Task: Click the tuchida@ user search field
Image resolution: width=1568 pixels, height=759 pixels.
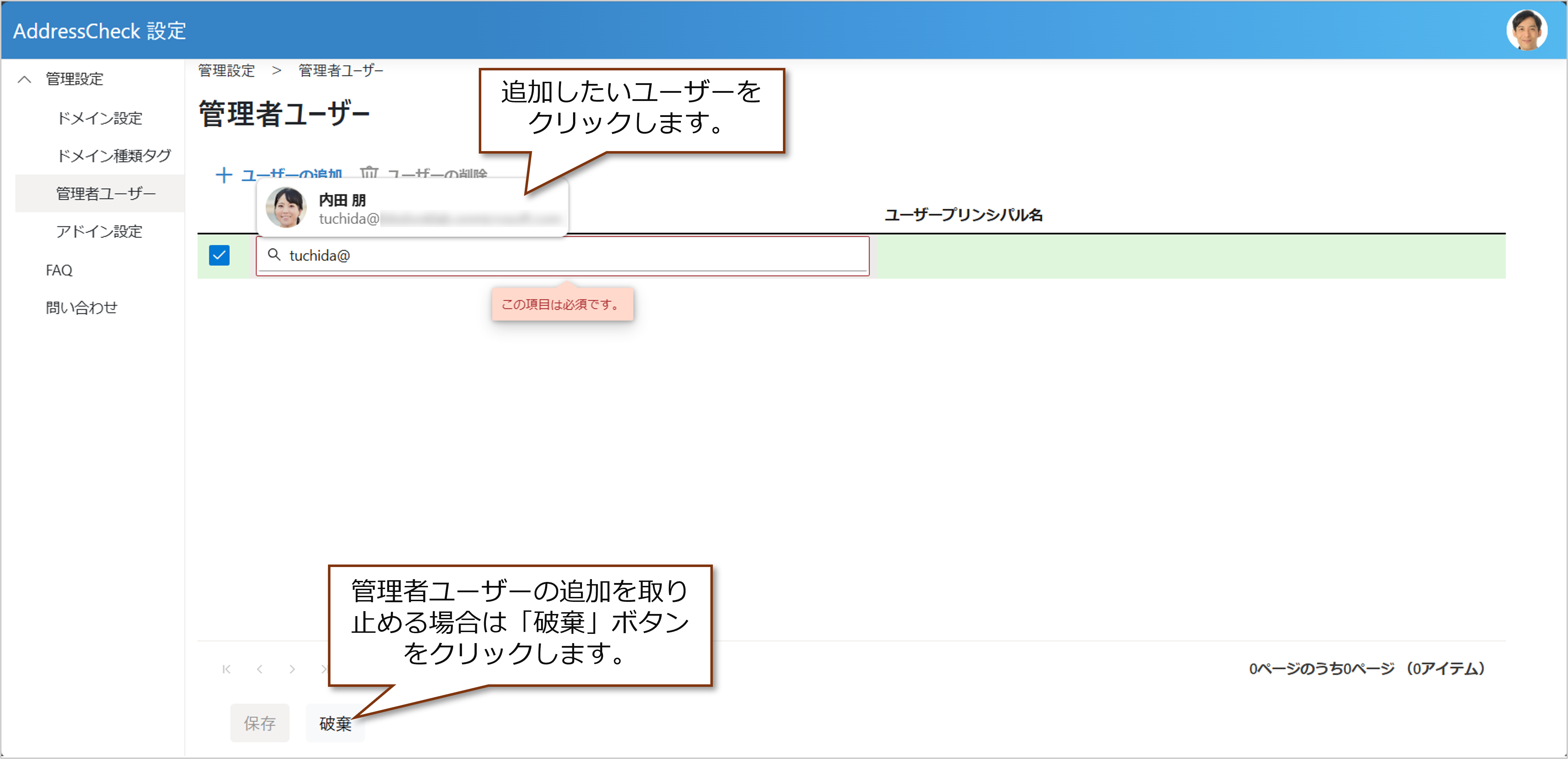Action: (562, 256)
